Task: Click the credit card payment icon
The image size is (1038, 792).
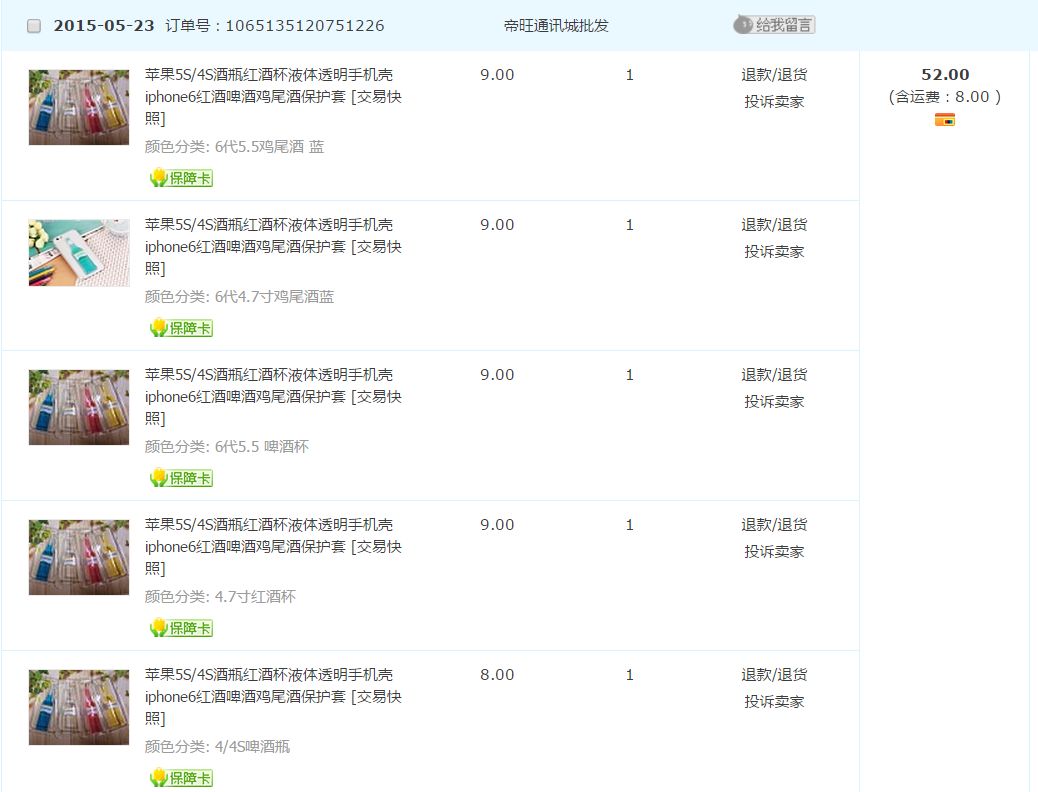Action: tap(945, 120)
